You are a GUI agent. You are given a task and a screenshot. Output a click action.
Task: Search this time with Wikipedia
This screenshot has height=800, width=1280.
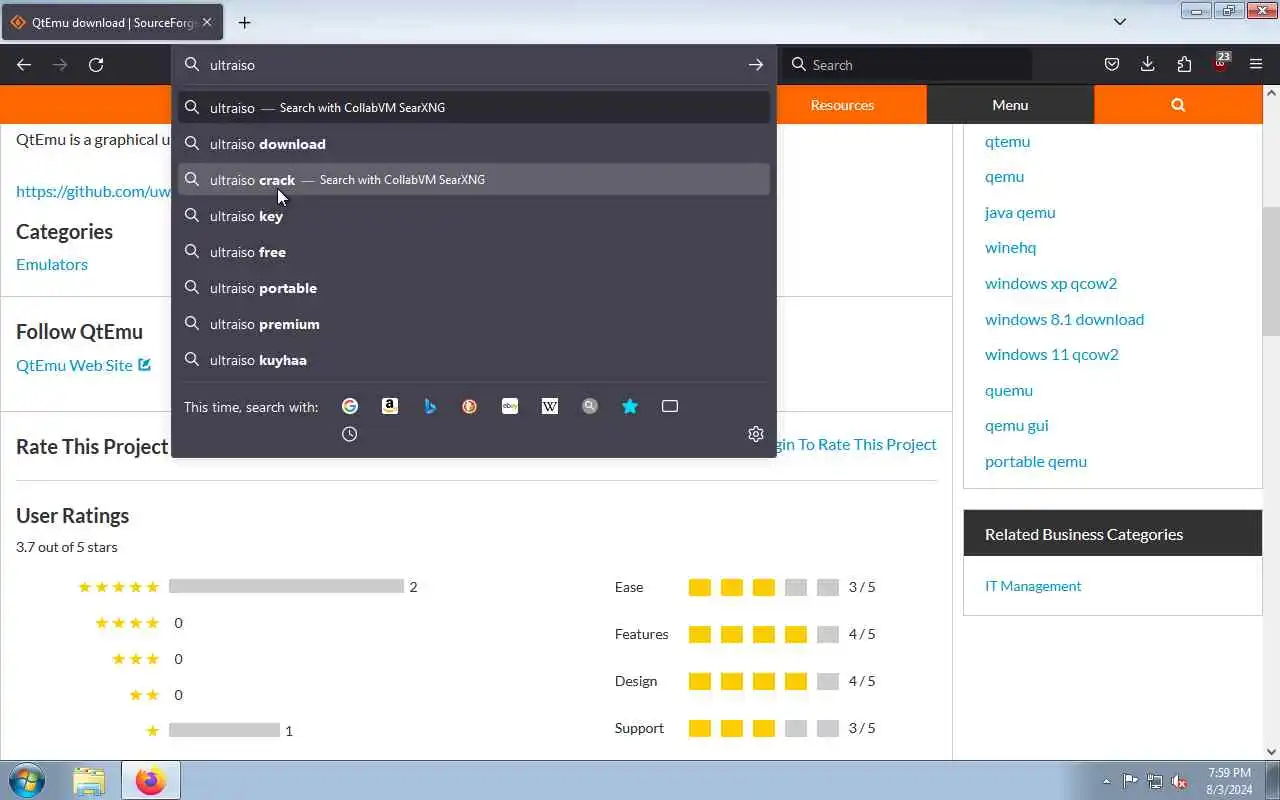pyautogui.click(x=550, y=406)
